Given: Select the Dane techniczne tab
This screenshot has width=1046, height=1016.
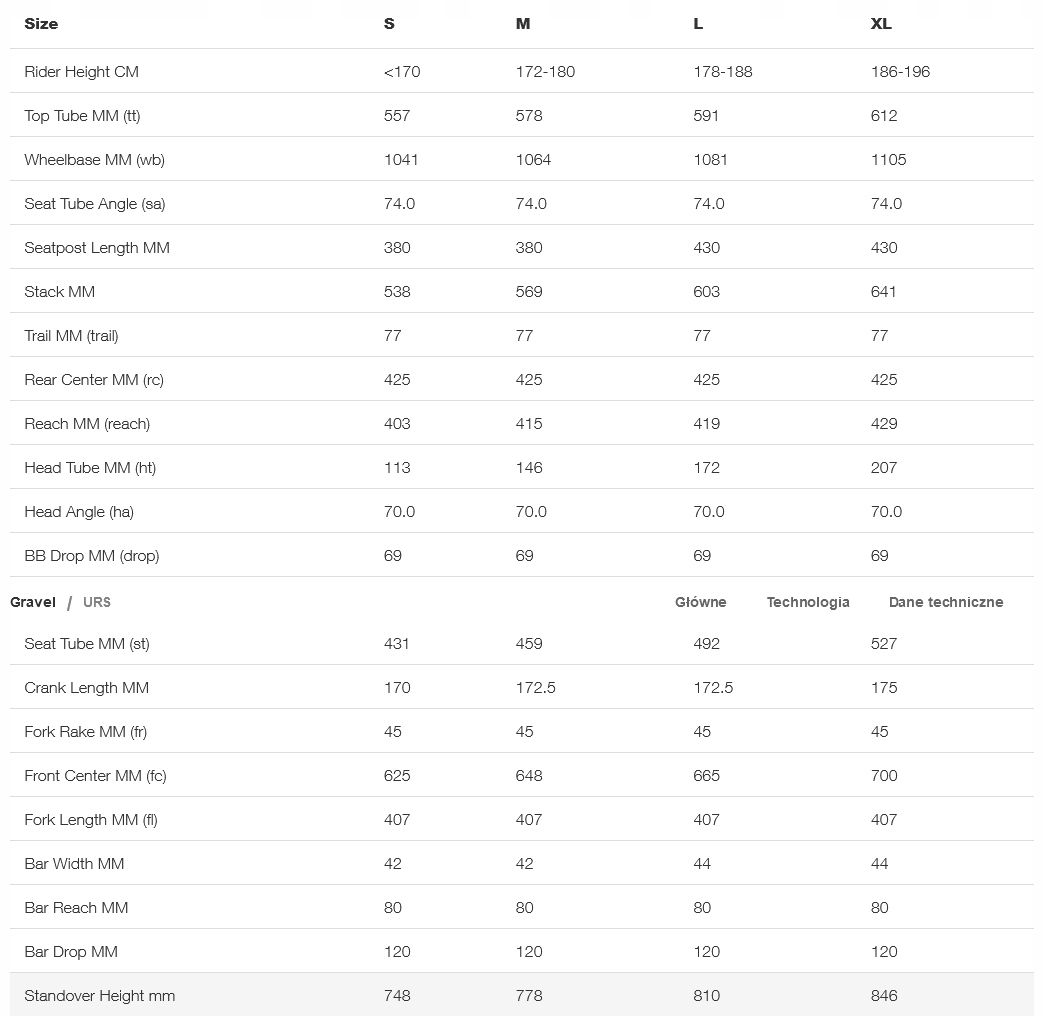Looking at the screenshot, I should [x=945, y=602].
